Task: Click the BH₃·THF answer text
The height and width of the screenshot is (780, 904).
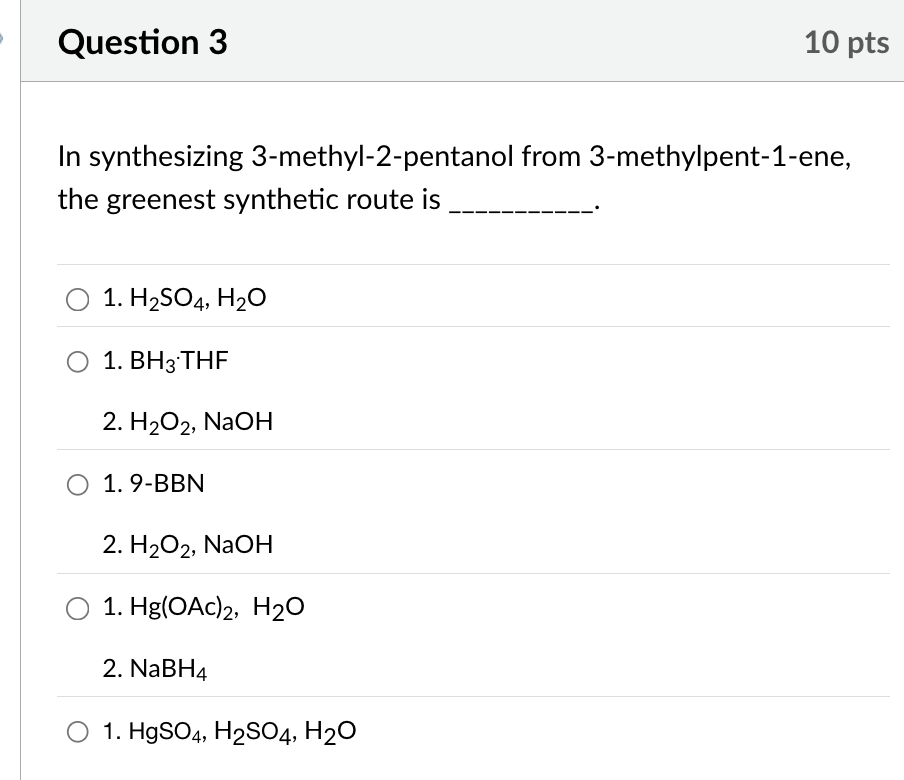Action: [x=164, y=361]
